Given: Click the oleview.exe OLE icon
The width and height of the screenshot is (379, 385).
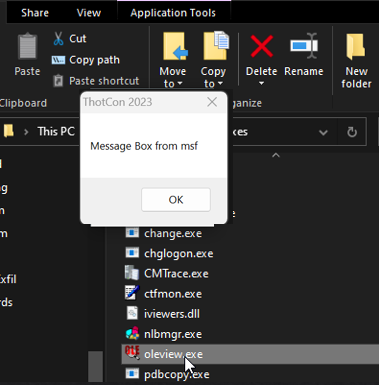Looking at the screenshot, I should coord(132,353).
